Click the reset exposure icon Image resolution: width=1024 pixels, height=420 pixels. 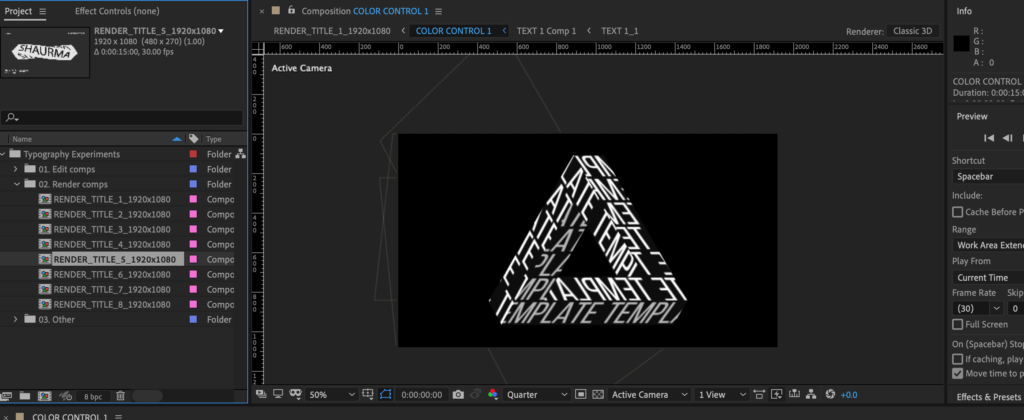tap(830, 395)
